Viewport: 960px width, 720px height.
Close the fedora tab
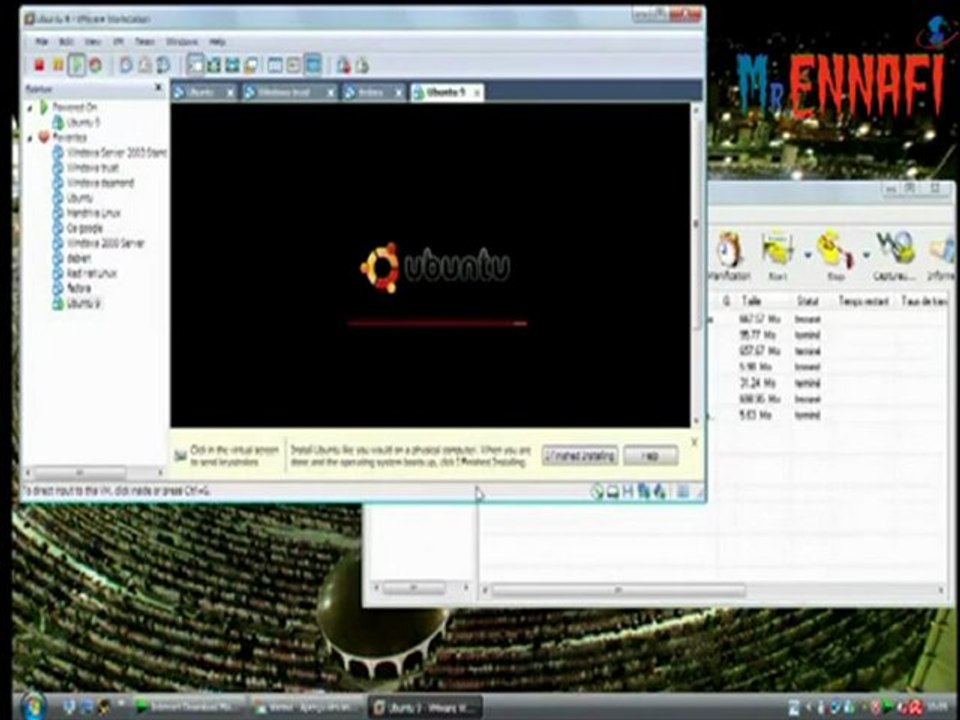(x=399, y=92)
